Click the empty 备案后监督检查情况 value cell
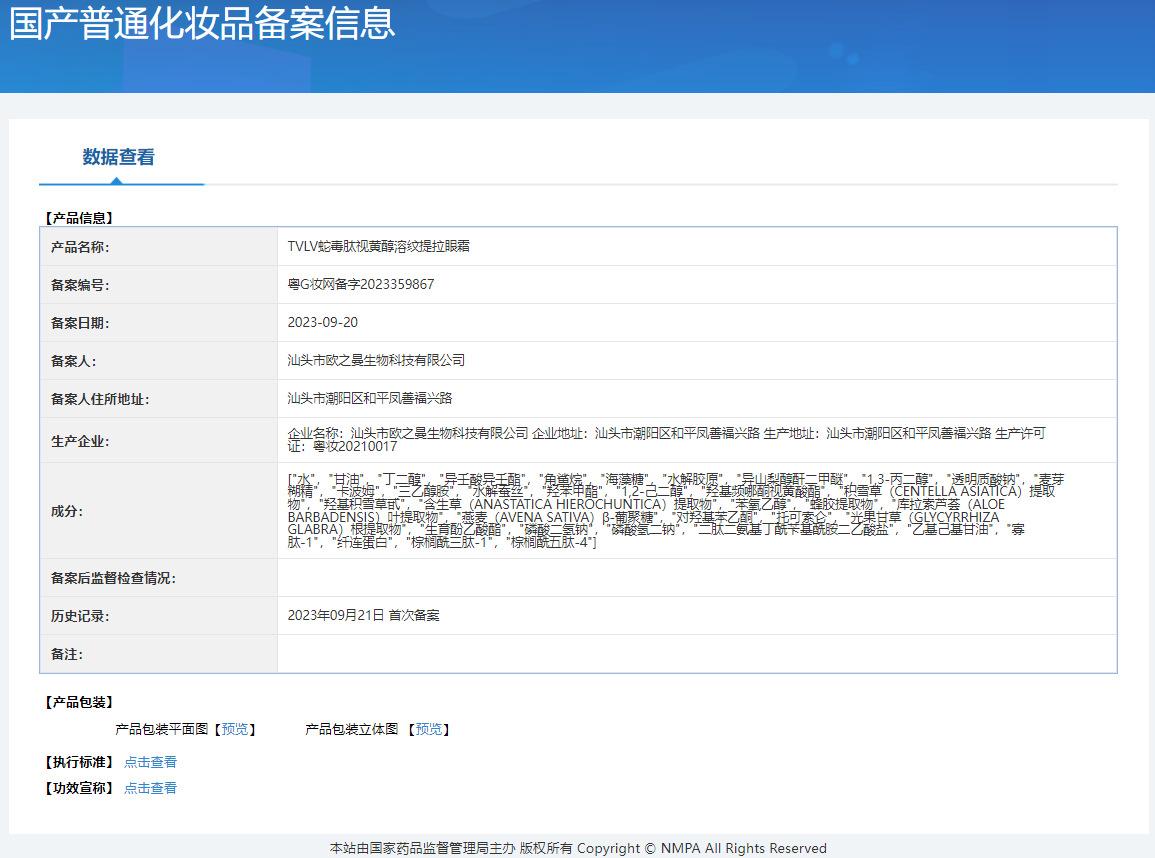The width and height of the screenshot is (1155, 858). [x=696, y=578]
